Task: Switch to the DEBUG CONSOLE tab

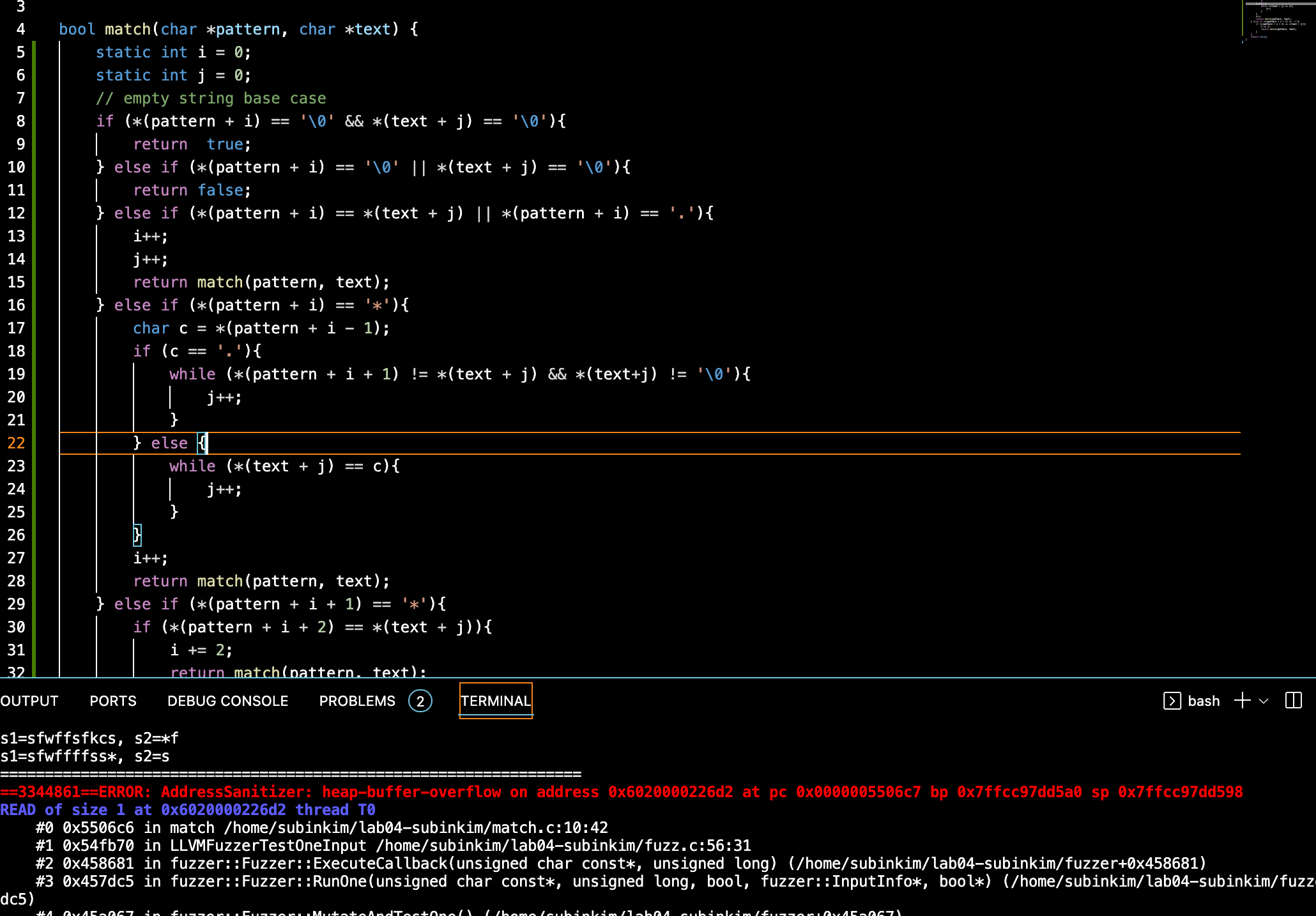Action: [227, 701]
